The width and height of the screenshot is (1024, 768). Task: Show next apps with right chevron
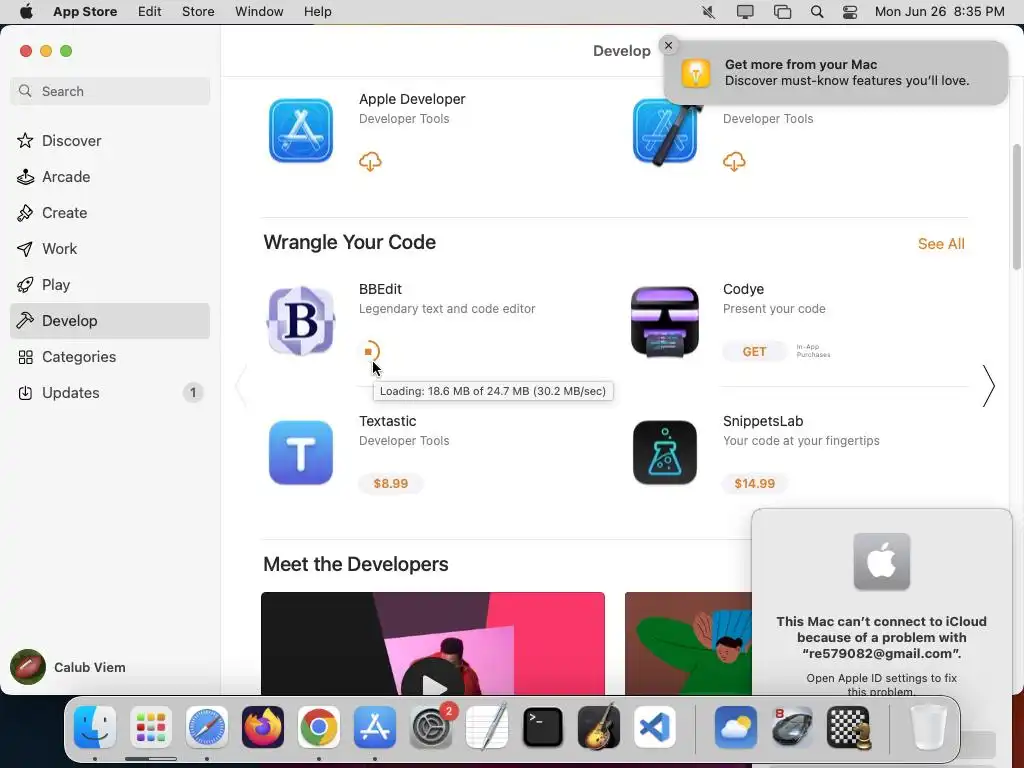tap(989, 386)
